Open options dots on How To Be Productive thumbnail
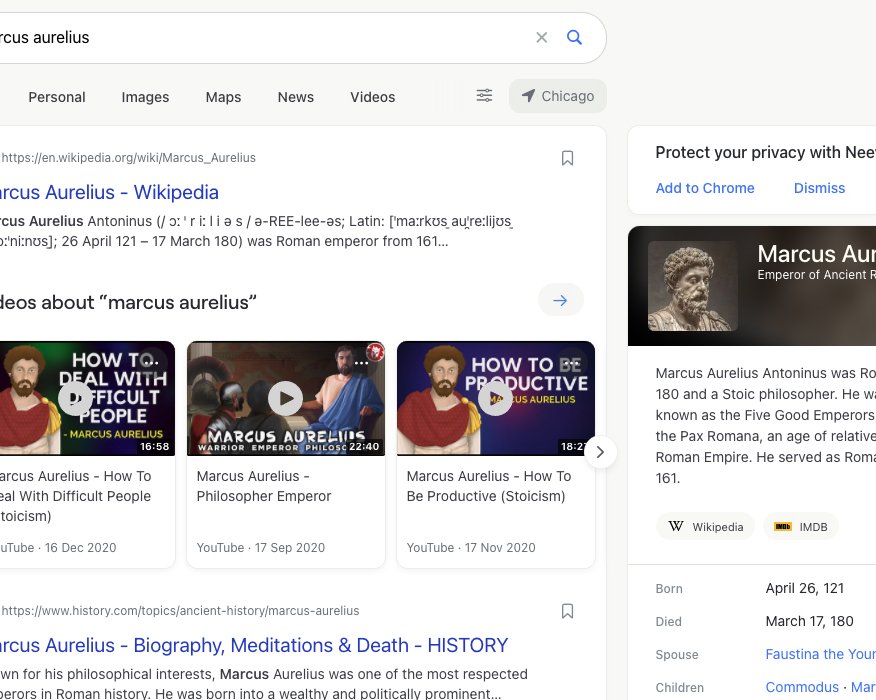 point(571,363)
